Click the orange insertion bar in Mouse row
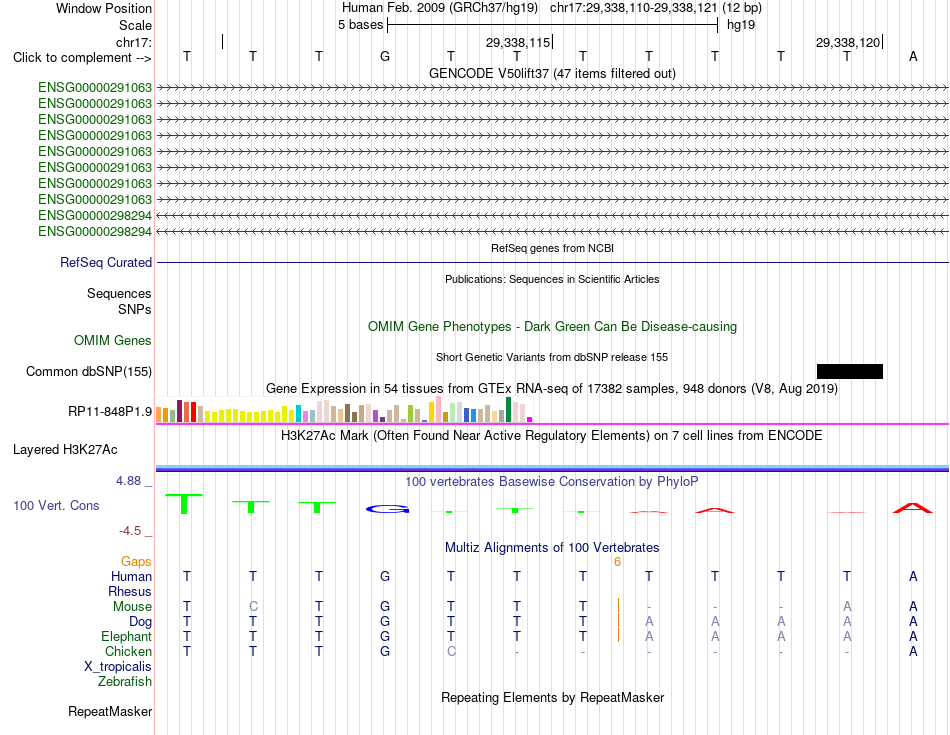The image size is (950, 735). coord(618,605)
